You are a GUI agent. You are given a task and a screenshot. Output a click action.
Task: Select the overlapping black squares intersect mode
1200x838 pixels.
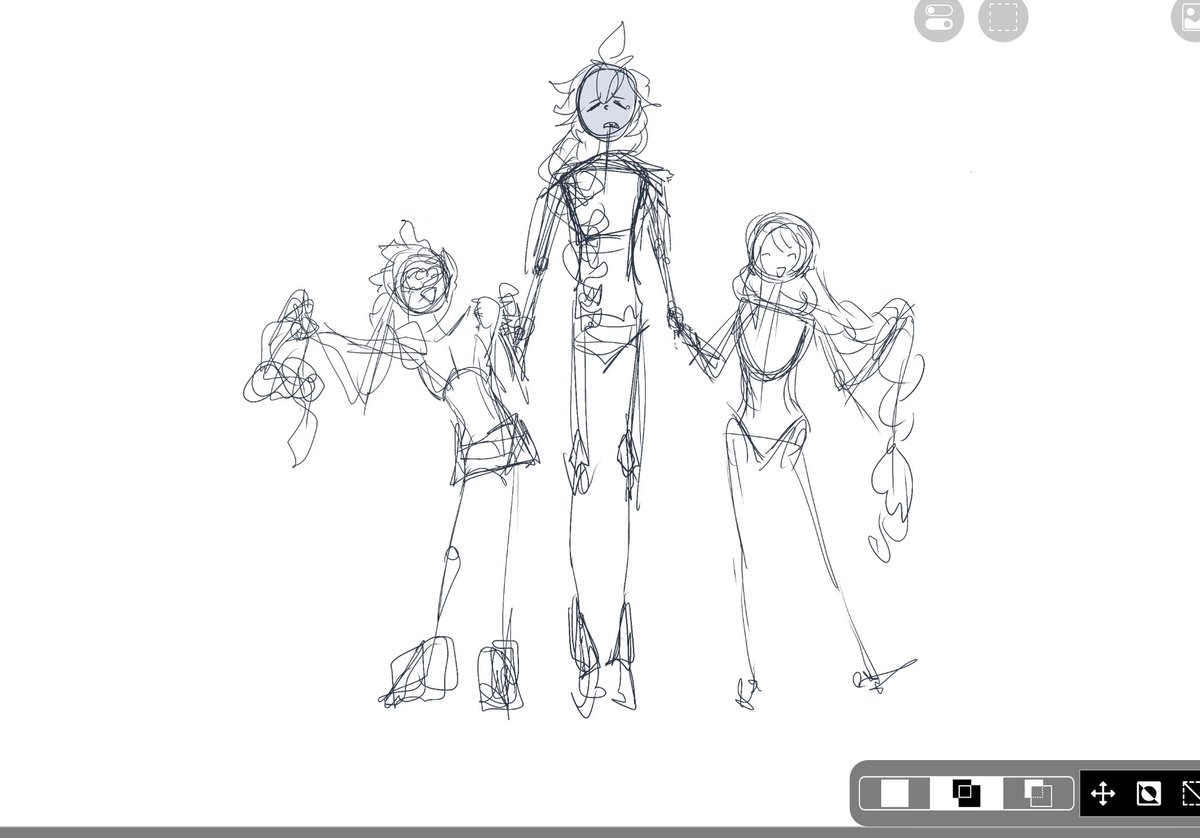pyautogui.click(x=966, y=794)
